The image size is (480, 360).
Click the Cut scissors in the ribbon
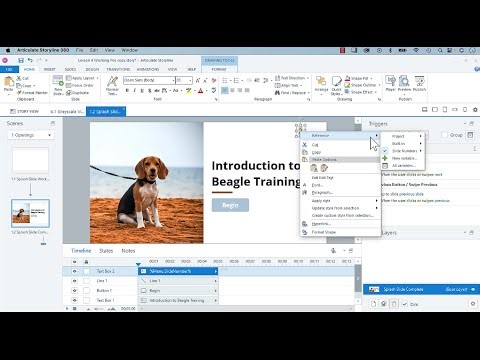click(19, 78)
